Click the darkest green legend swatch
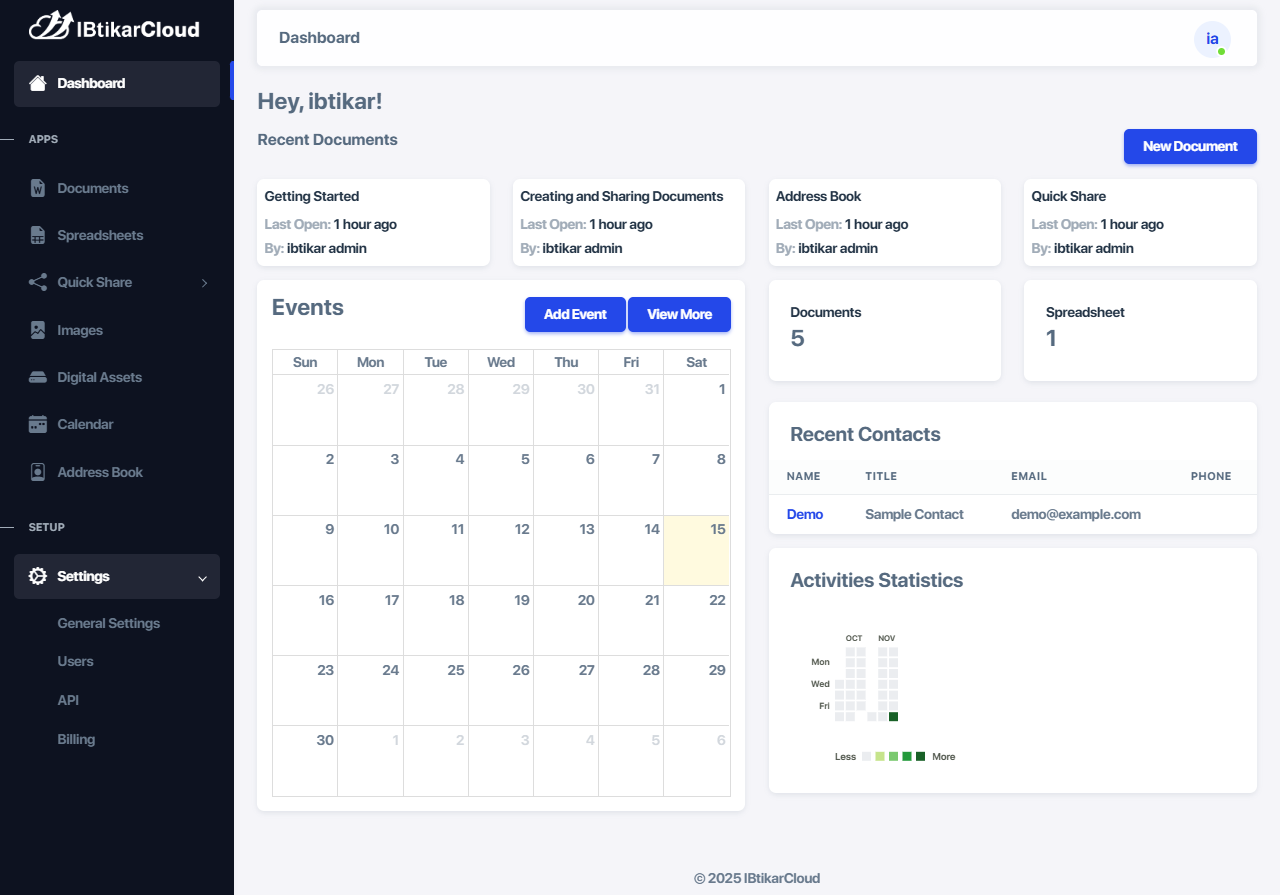The width and height of the screenshot is (1280, 895). (920, 756)
